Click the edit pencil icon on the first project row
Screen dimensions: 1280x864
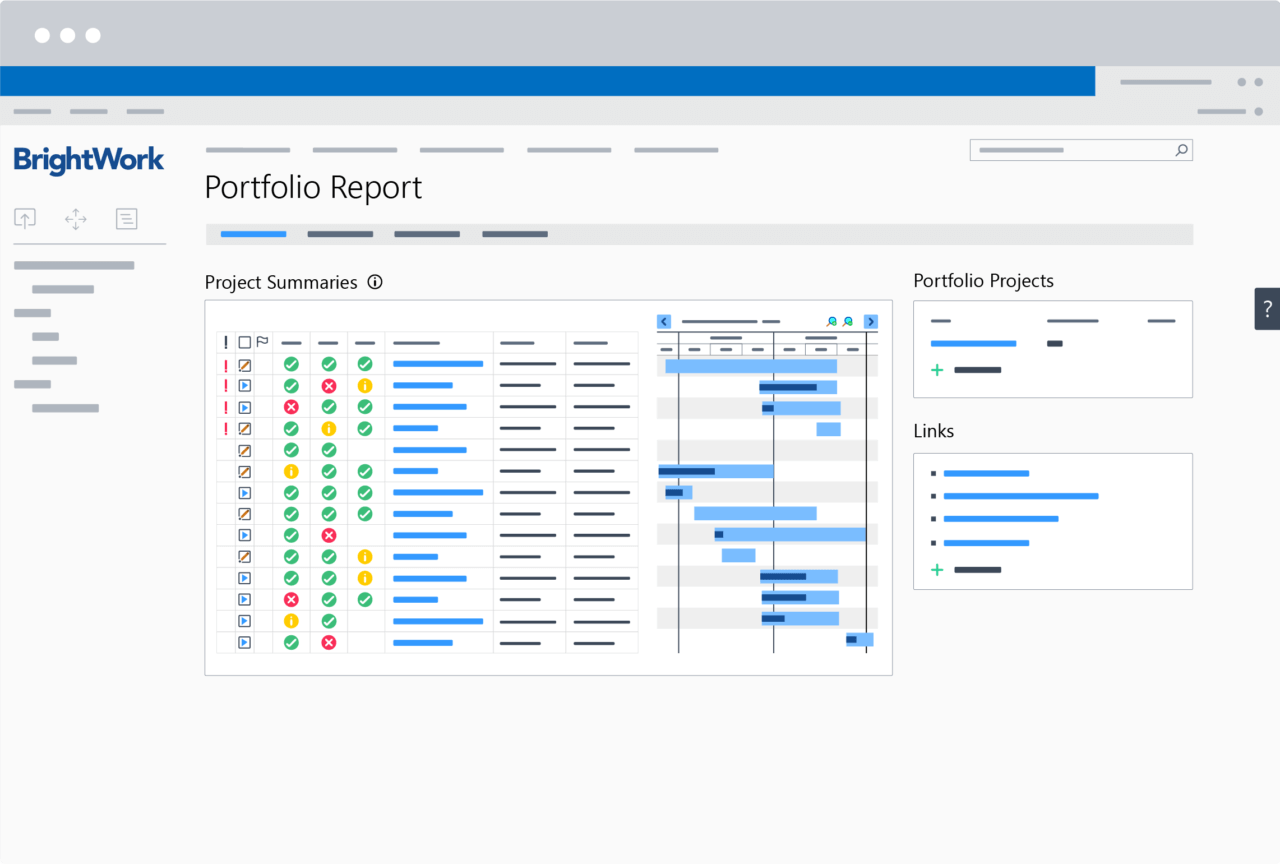[244, 365]
